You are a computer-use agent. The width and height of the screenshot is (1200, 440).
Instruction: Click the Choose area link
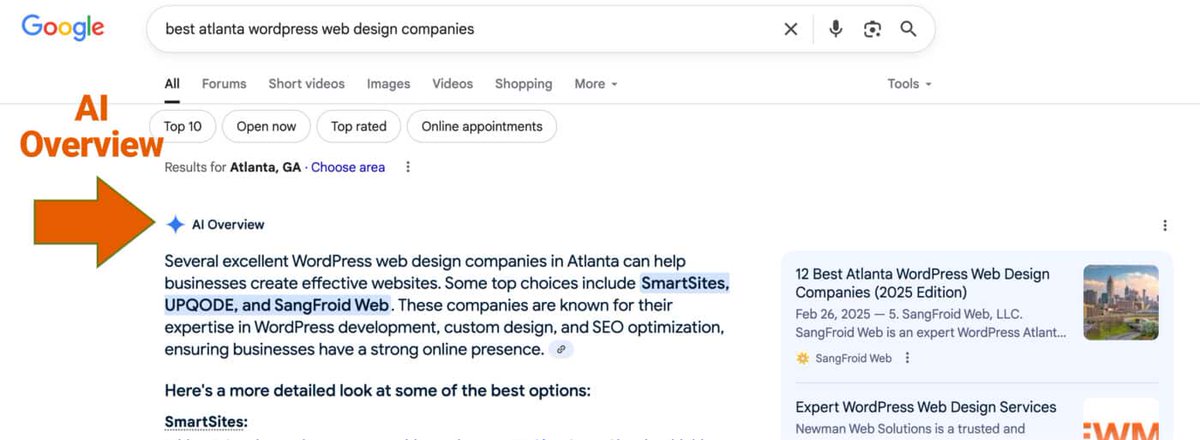click(348, 167)
